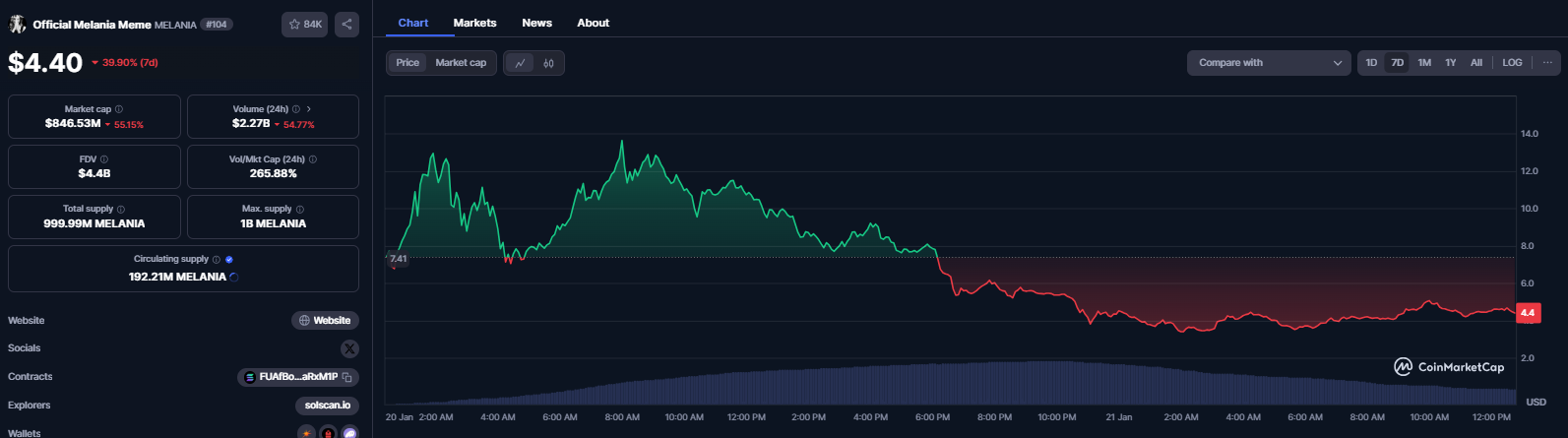Screen dimensions: 1568x438
Task: Click the #104 rank badge
Action: click(217, 25)
